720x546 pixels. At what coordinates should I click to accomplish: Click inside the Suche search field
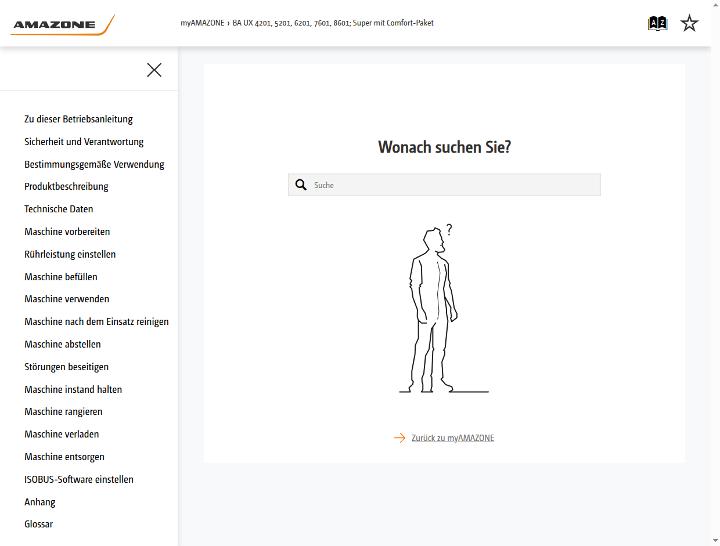pyautogui.click(x=444, y=185)
